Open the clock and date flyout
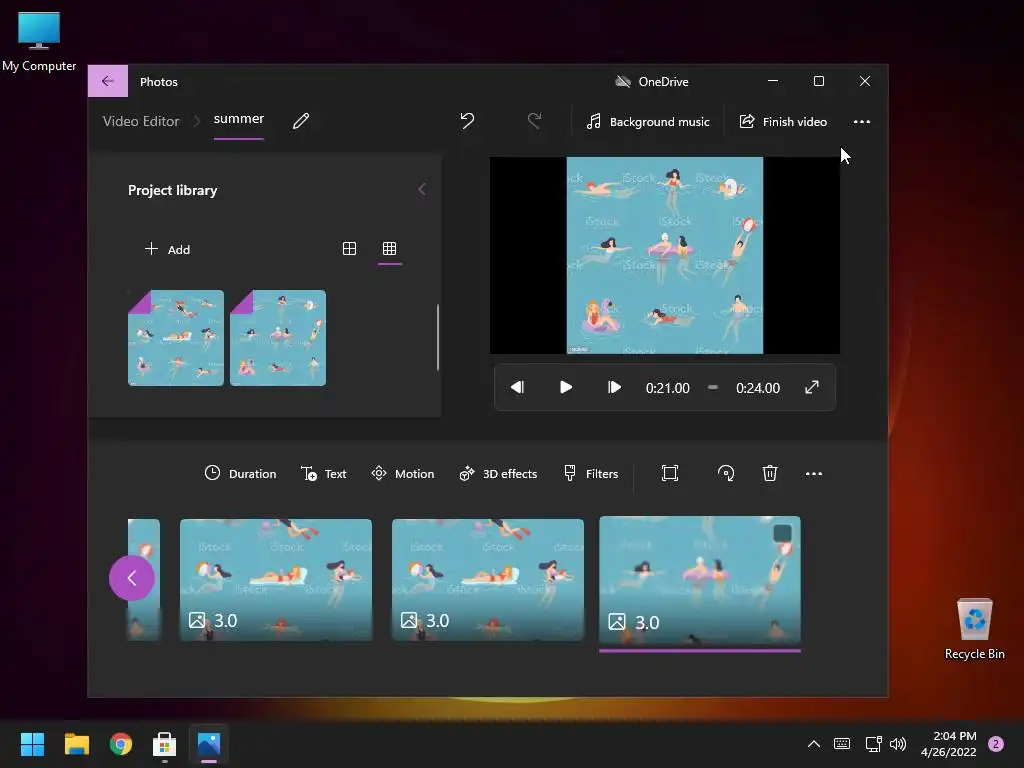1024x768 pixels. tap(949, 744)
